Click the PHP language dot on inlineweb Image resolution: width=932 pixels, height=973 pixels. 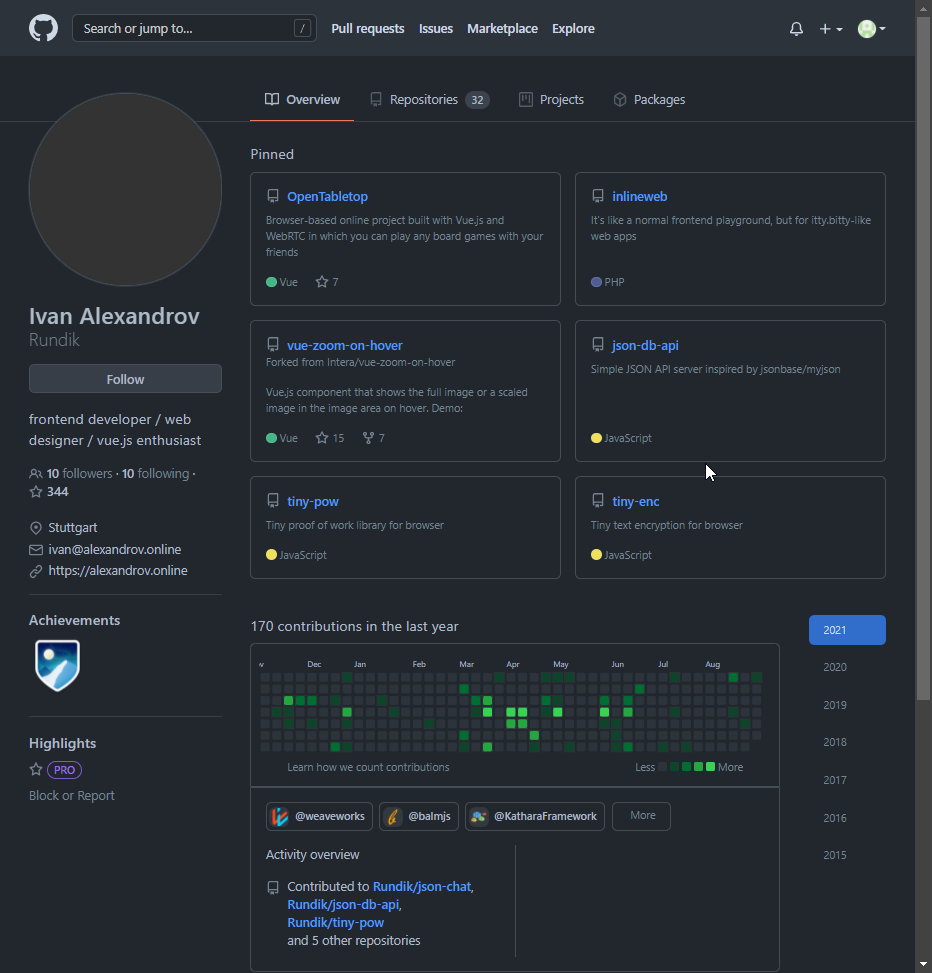click(596, 282)
